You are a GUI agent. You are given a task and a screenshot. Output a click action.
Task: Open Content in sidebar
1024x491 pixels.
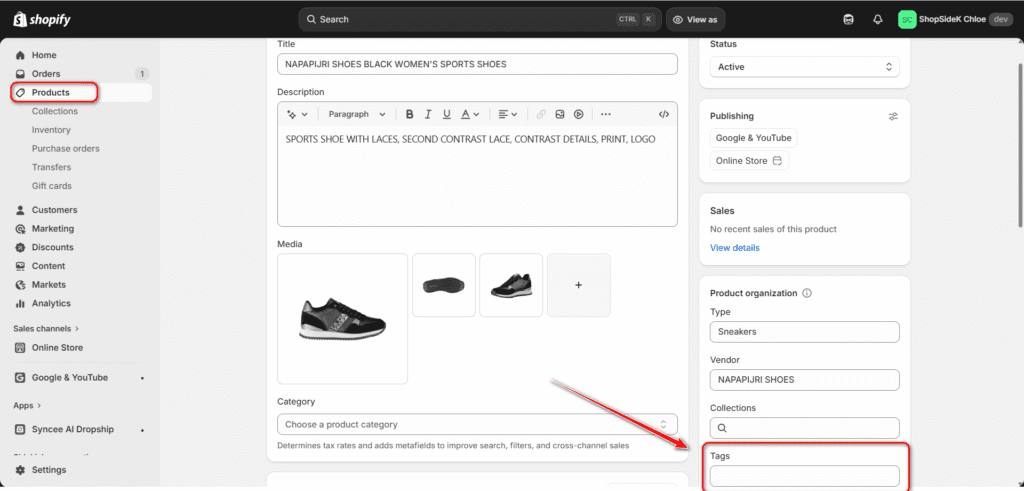[48, 266]
